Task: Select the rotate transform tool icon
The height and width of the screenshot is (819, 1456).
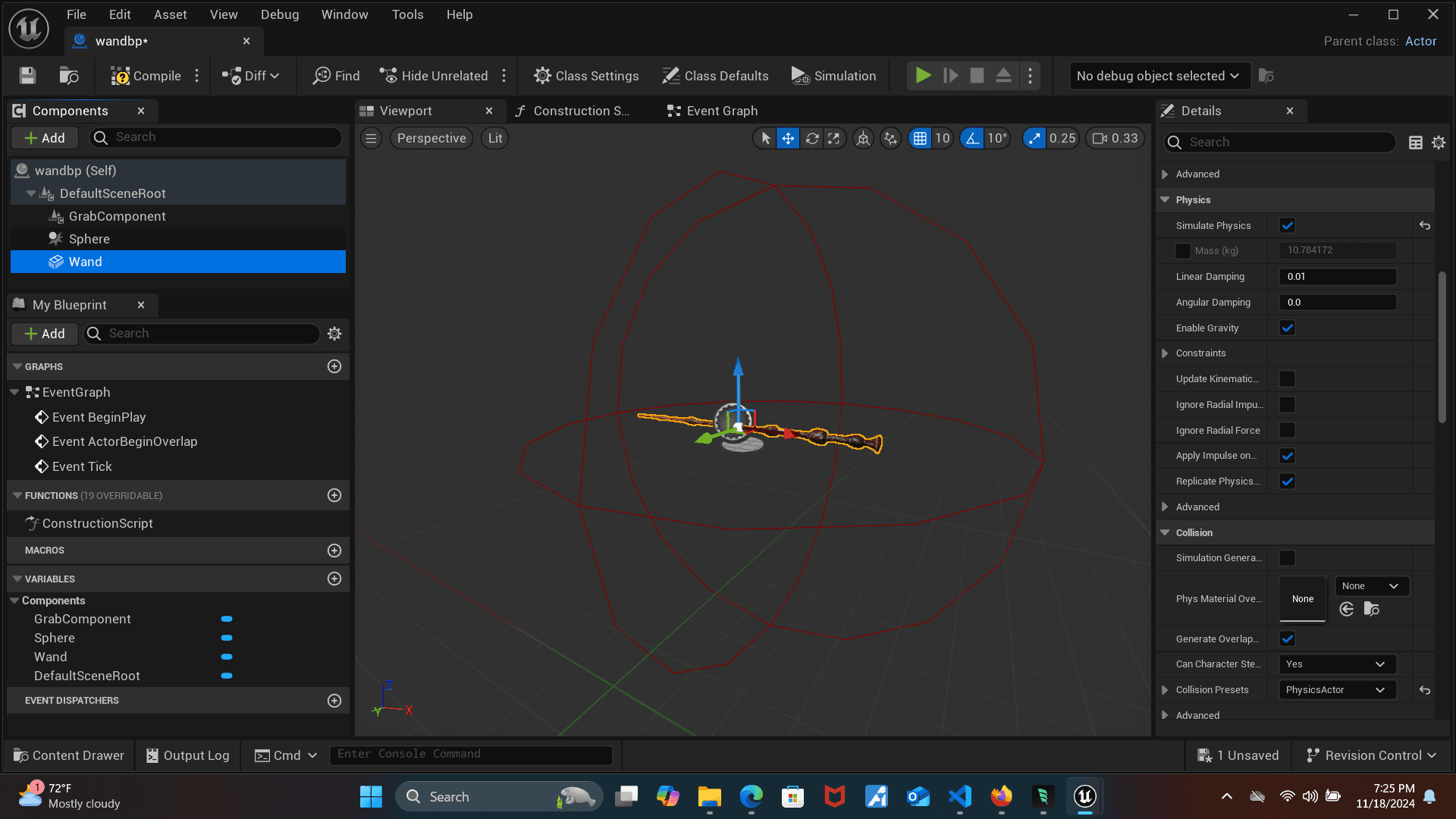Action: pos(812,138)
